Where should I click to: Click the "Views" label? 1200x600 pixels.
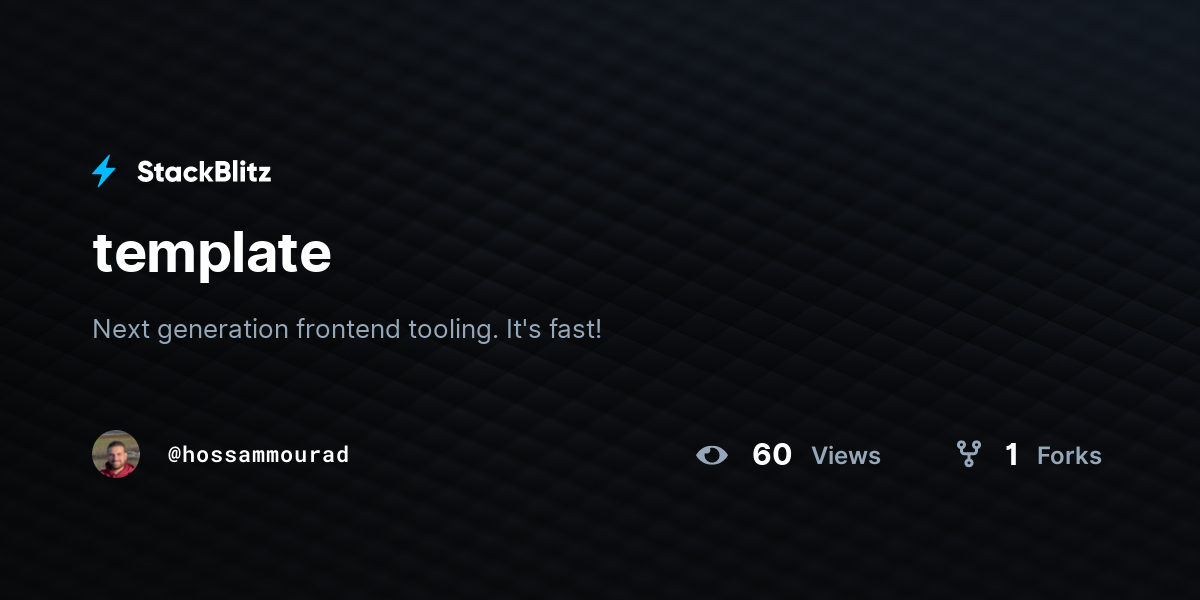click(x=846, y=456)
